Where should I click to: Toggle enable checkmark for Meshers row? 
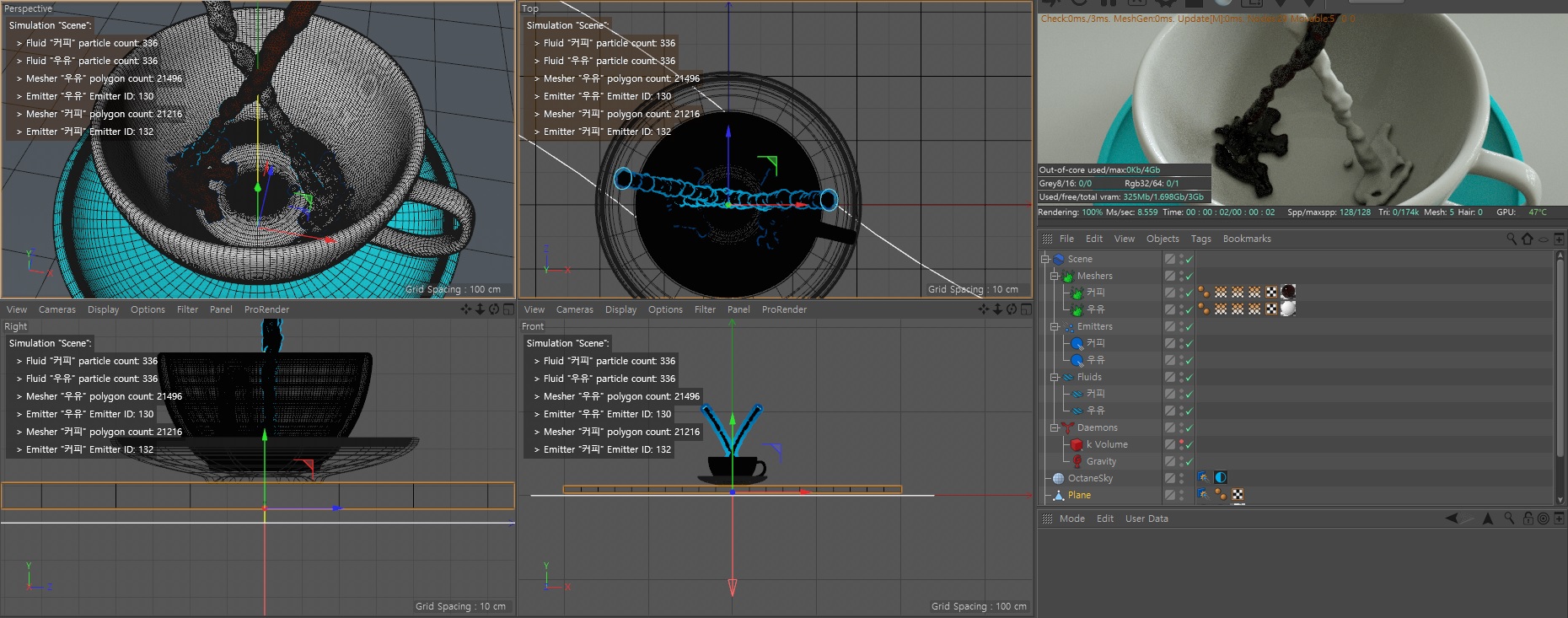tap(1189, 277)
